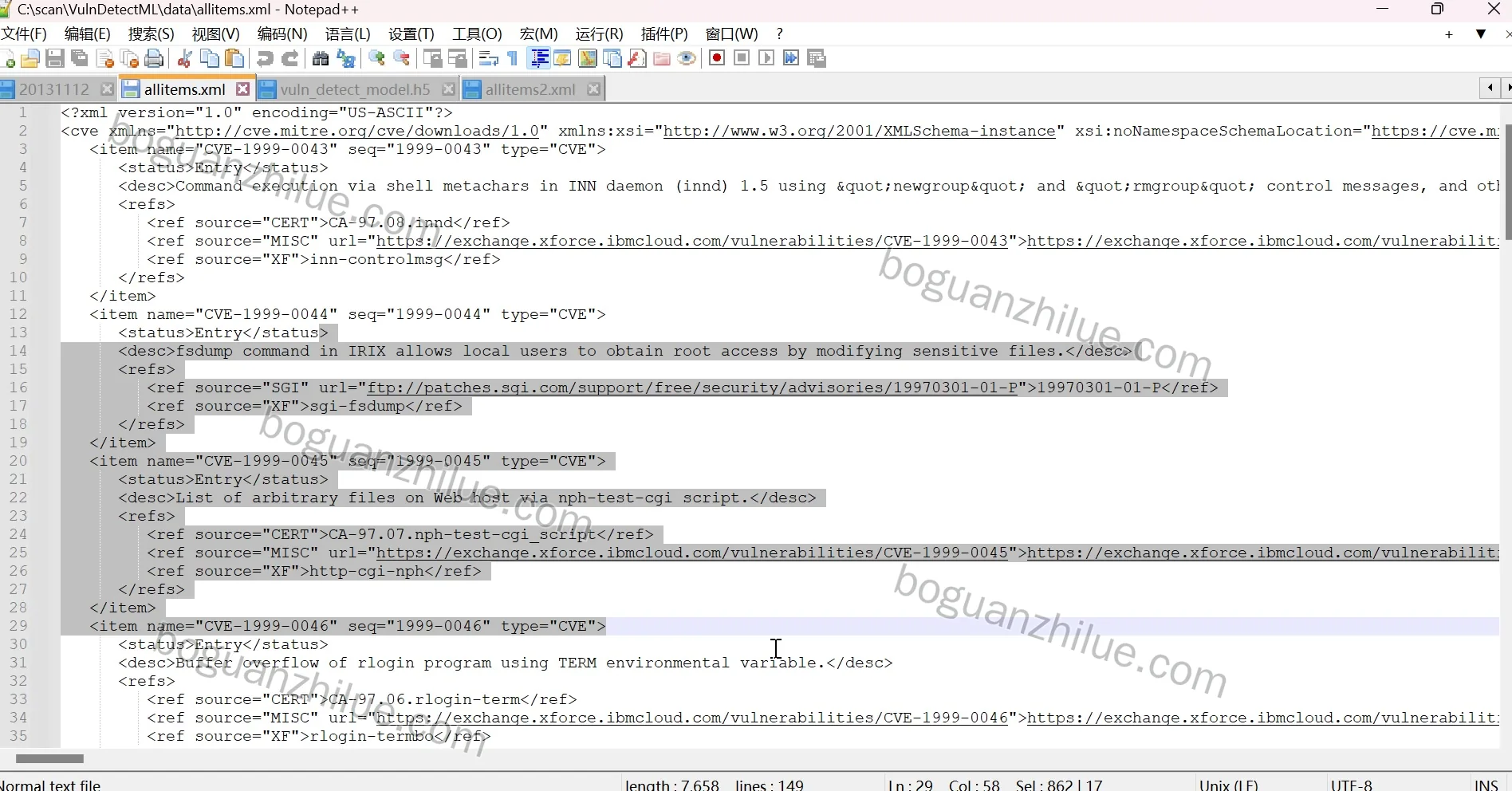Image resolution: width=1512 pixels, height=791 pixels.
Task: Click the Zoom Out magnifier icon
Action: 402,58
